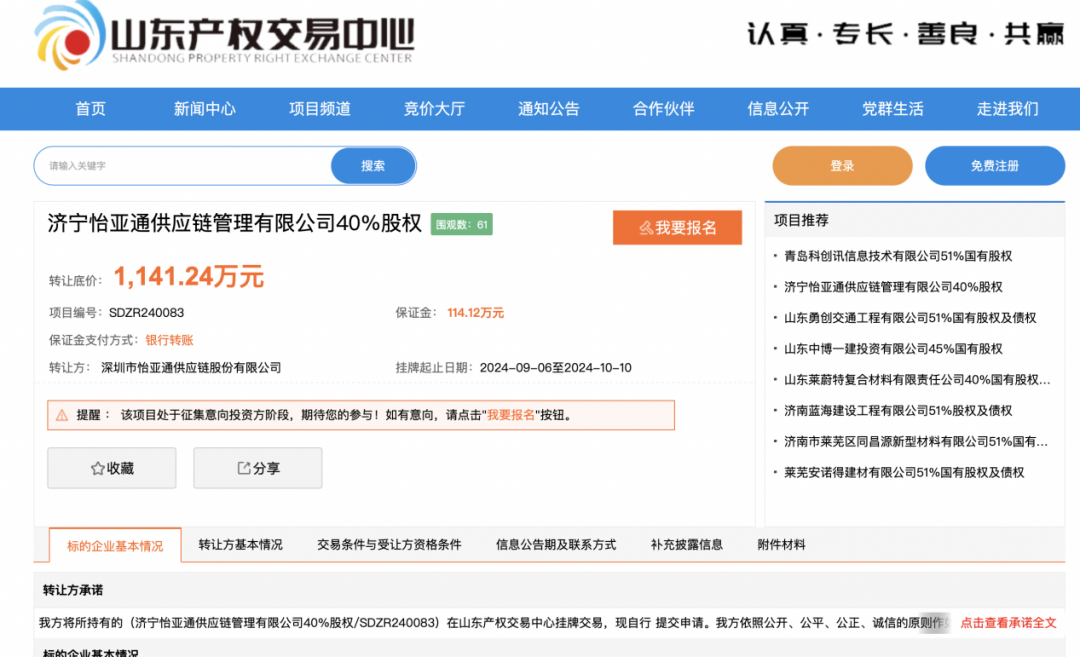Click the share icon next to 分享
Screen dimensions: 1080x657
tap(243, 468)
